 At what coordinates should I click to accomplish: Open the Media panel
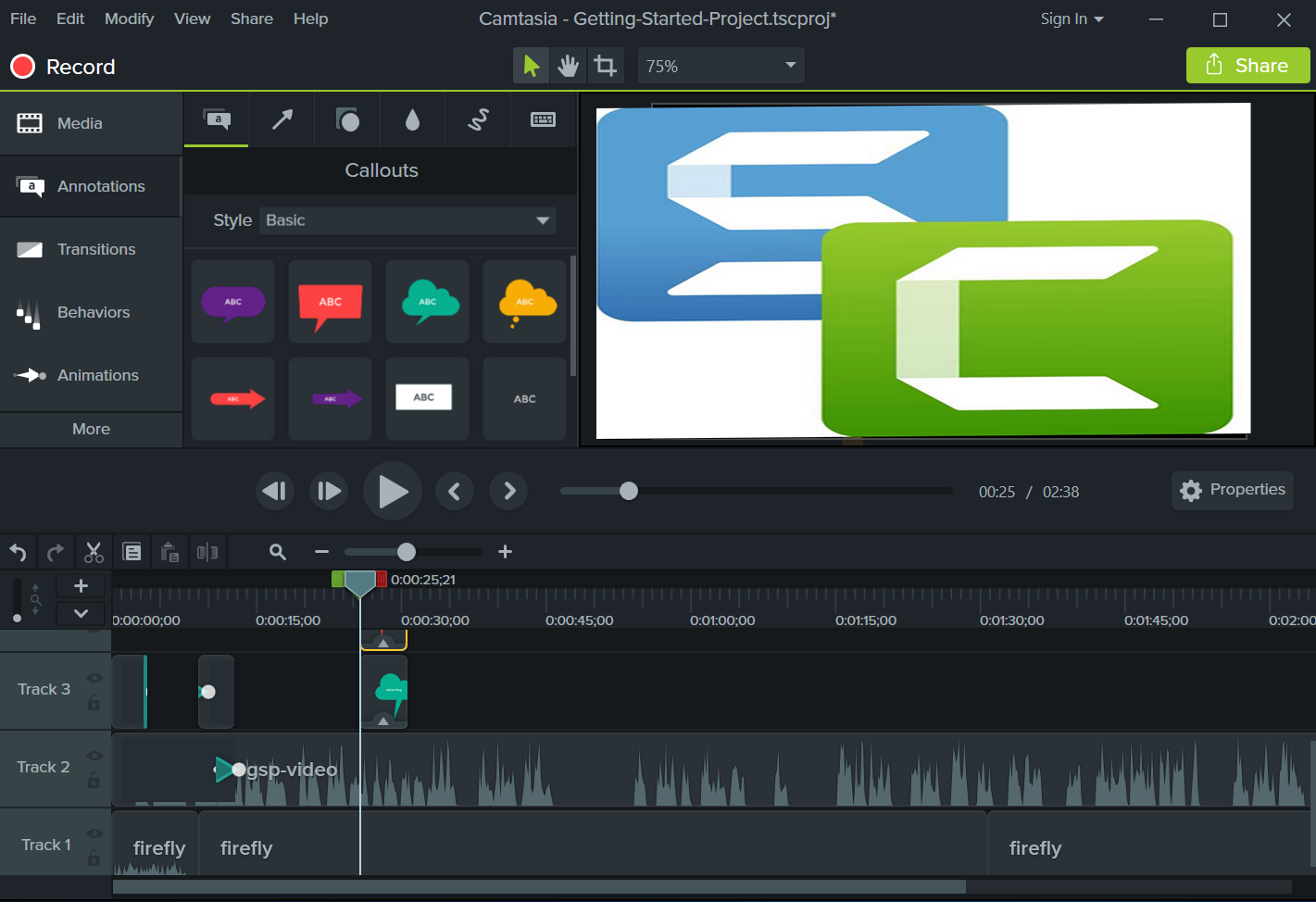pyautogui.click(x=91, y=123)
